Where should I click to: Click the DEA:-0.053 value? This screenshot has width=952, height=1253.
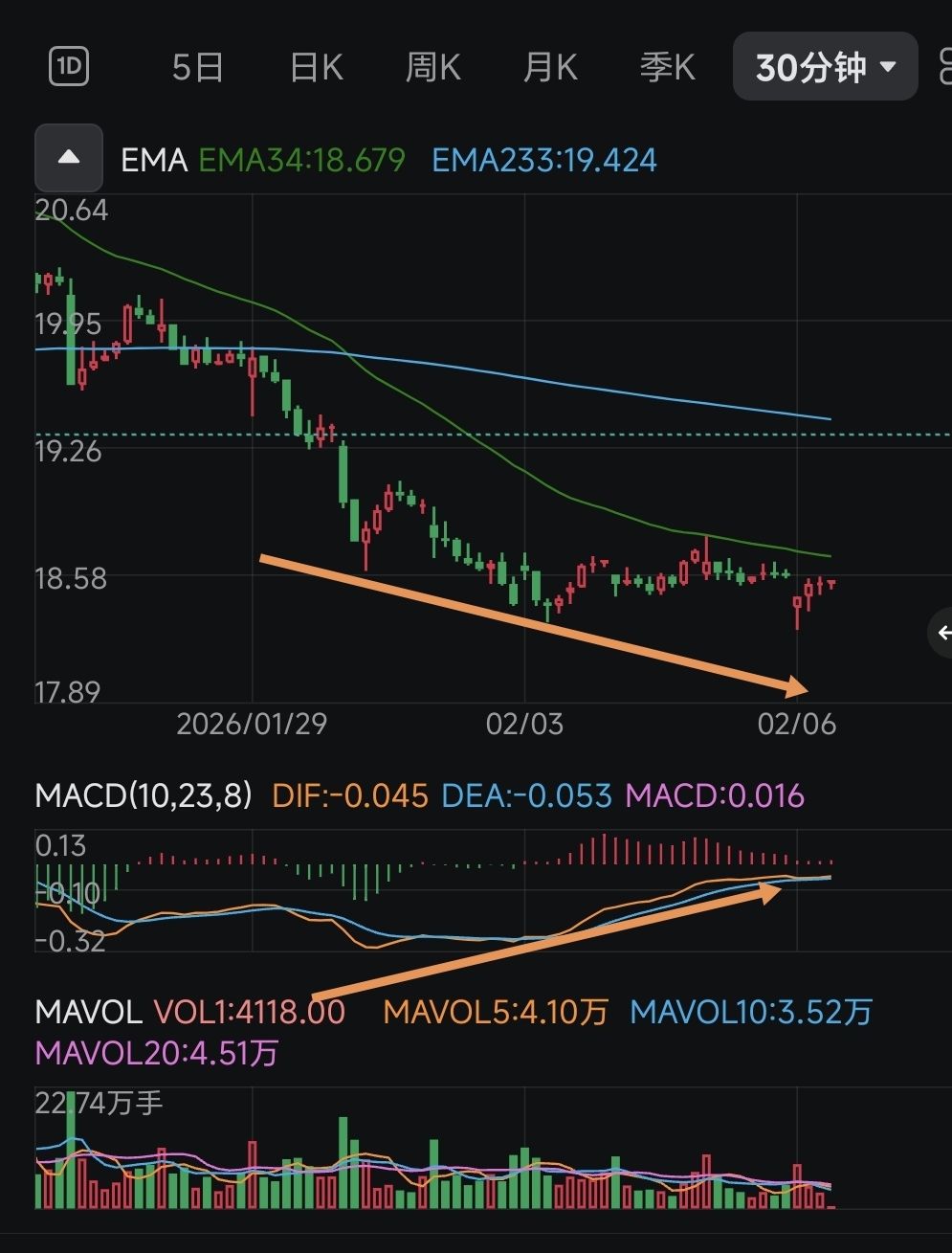coord(526,795)
